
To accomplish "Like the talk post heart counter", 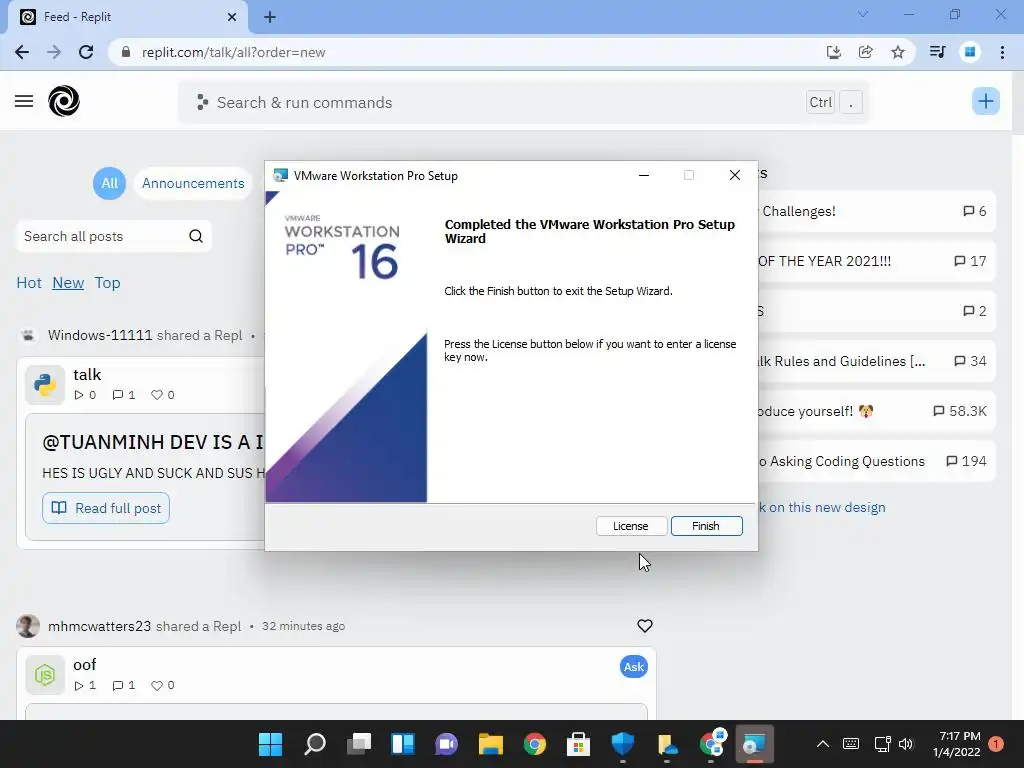I will 163,394.
